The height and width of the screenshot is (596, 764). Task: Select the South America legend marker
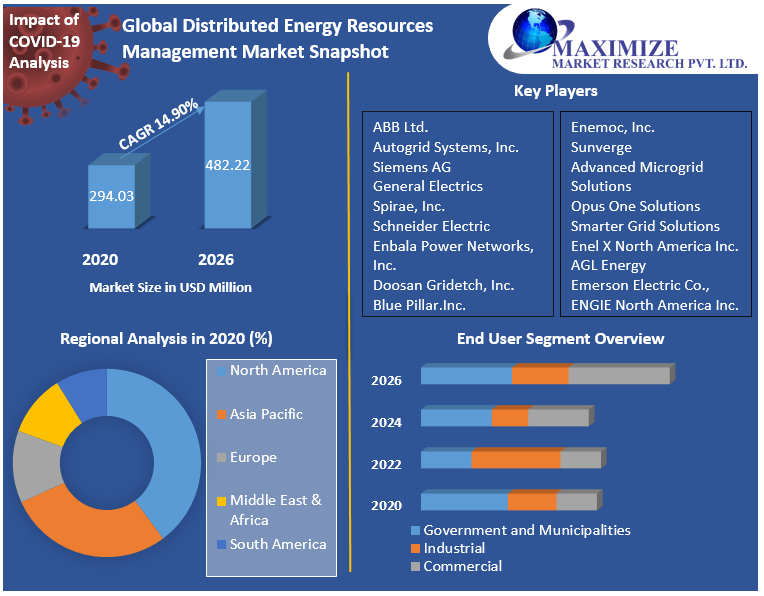coord(221,545)
